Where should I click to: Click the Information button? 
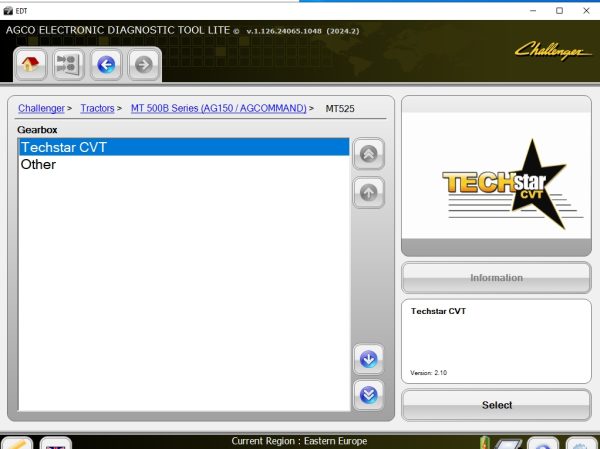pyautogui.click(x=496, y=278)
